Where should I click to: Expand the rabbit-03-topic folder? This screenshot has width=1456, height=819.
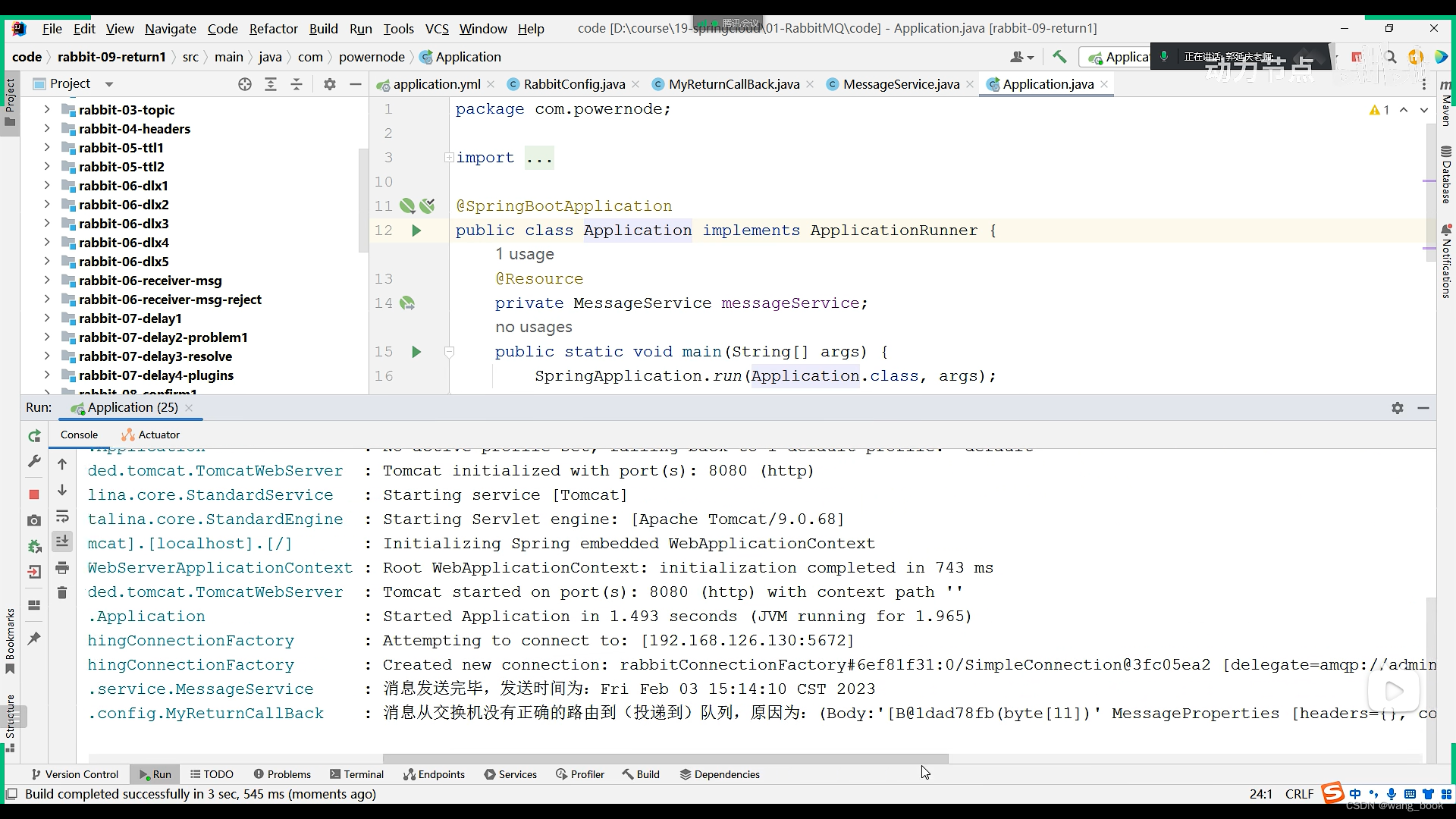point(47,110)
